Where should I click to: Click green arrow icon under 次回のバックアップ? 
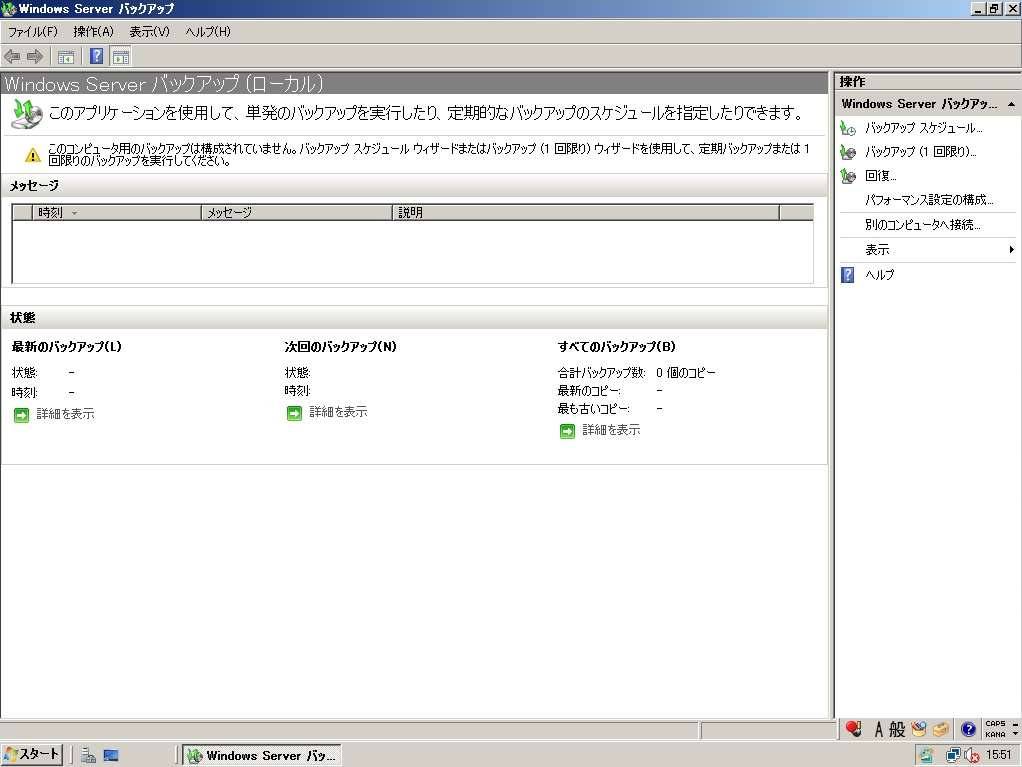coord(295,413)
